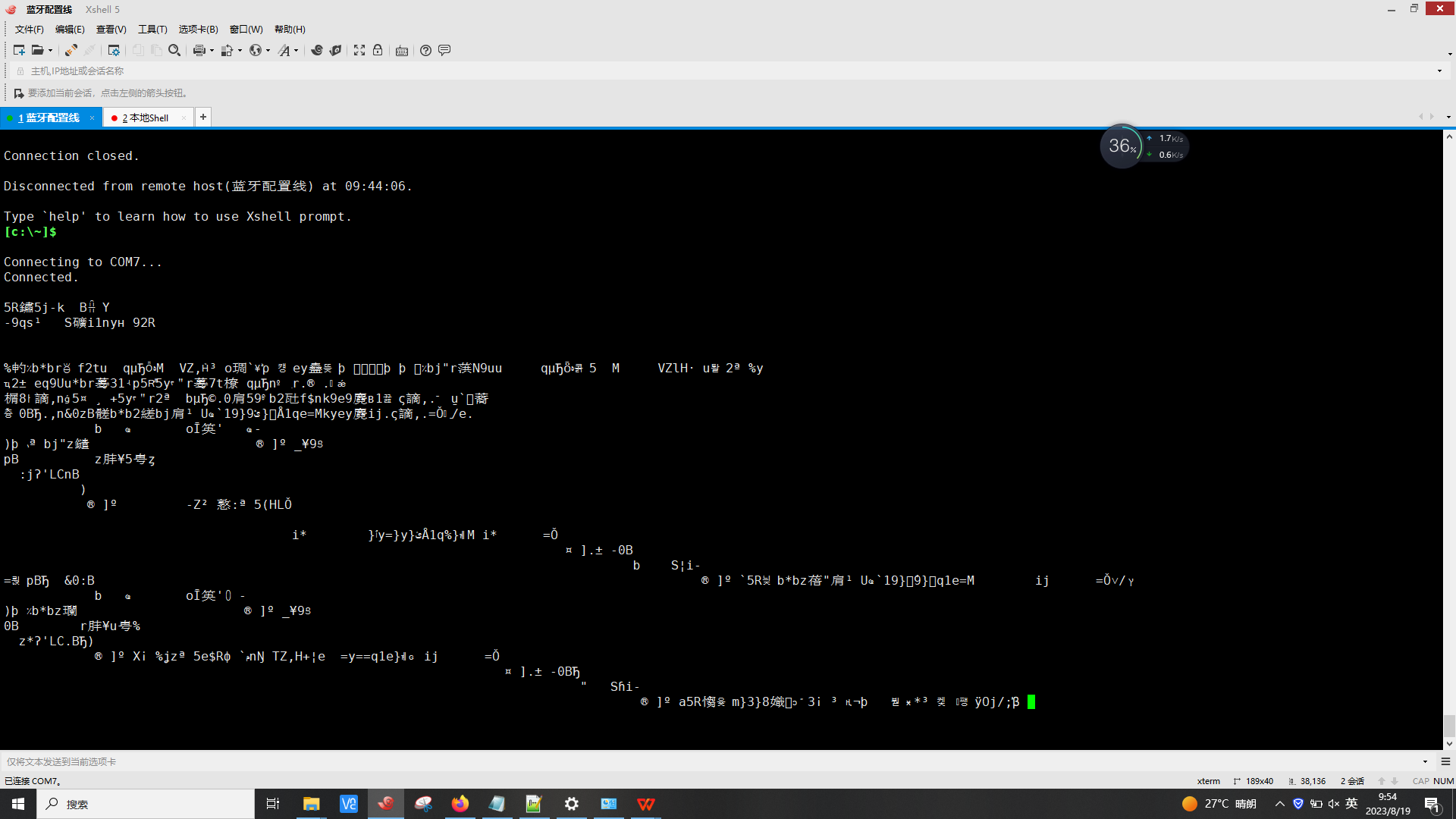Open the help question mark icon

(x=425, y=50)
